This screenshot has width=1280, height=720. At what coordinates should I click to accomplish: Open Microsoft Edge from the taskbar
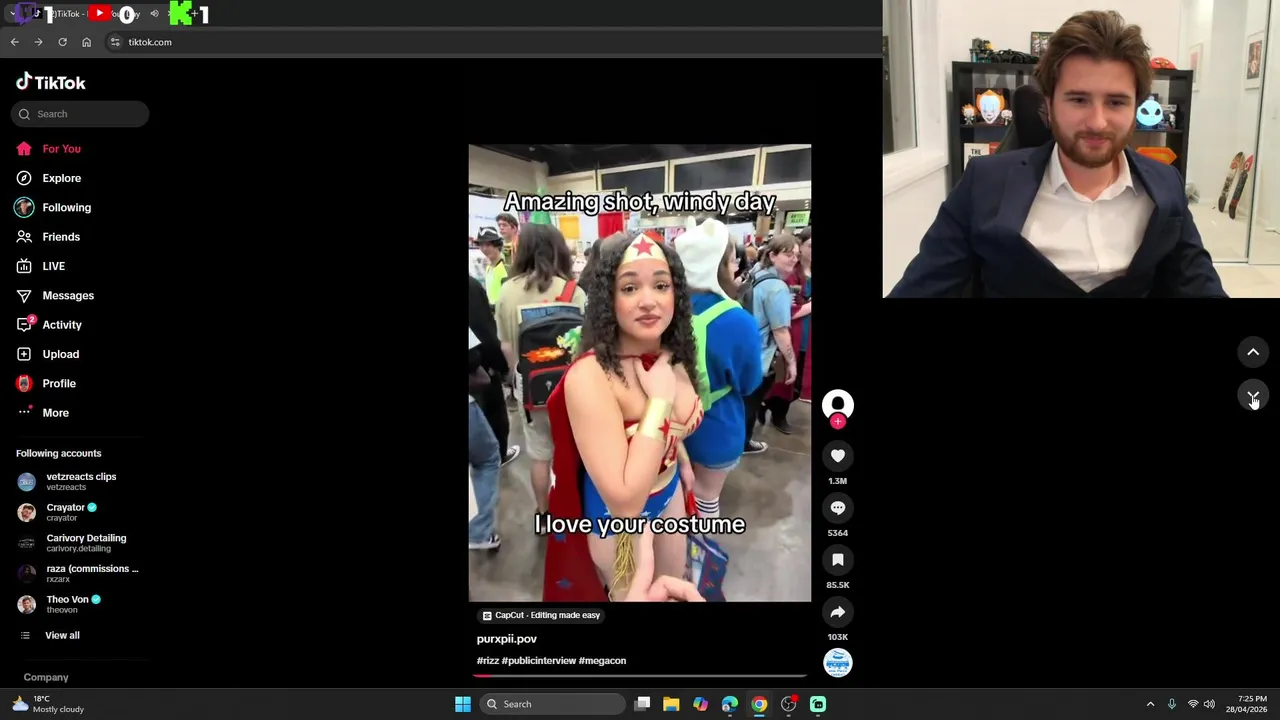coord(730,704)
